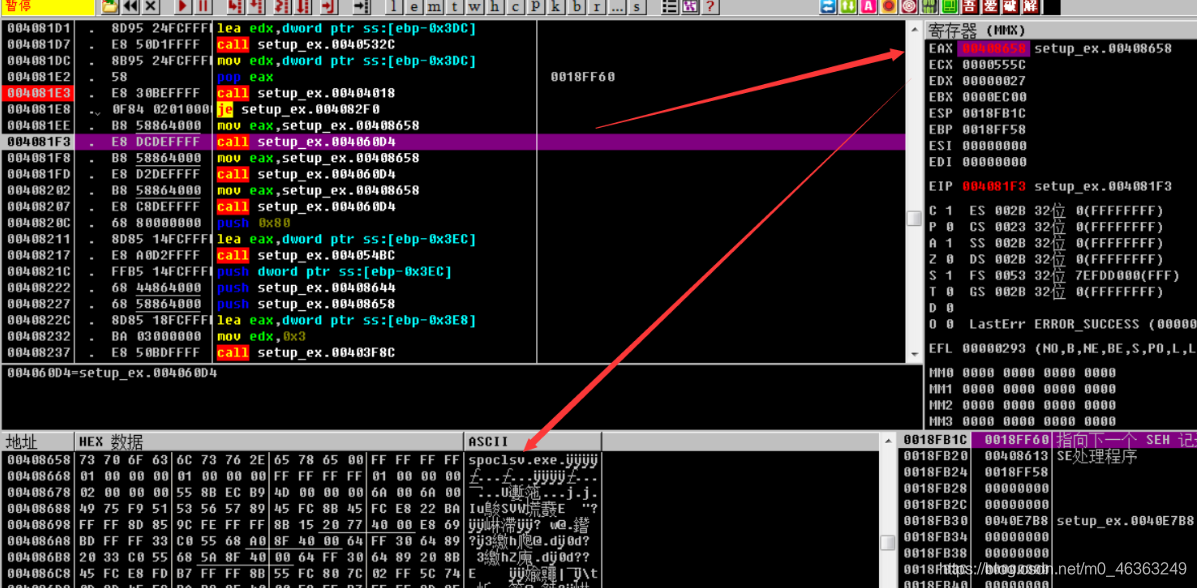Viewport: 1197px width, 588px height.
Task: Click the Trace over icon
Action: 303,7
